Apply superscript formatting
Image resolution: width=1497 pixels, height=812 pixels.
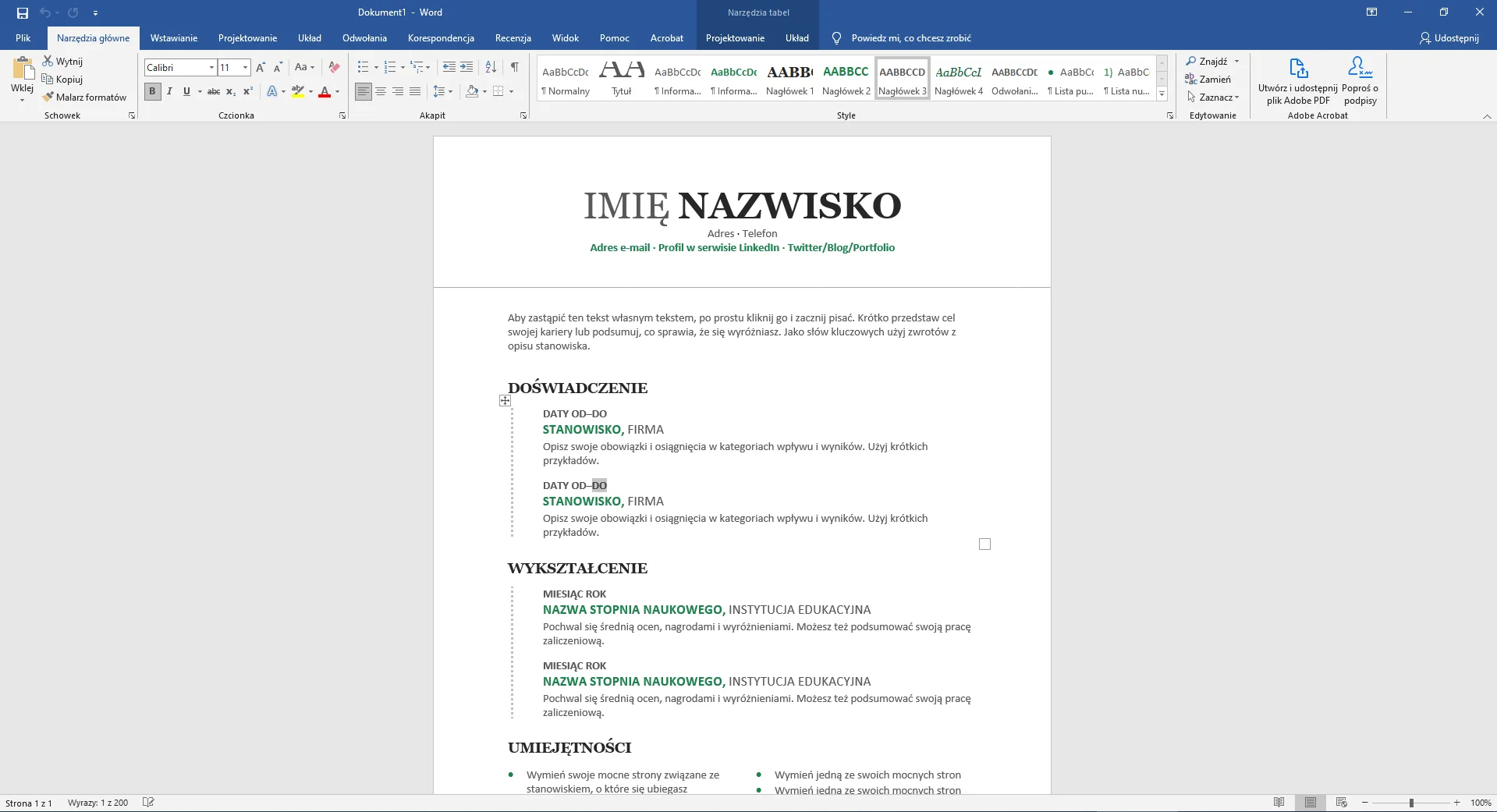coord(248,91)
